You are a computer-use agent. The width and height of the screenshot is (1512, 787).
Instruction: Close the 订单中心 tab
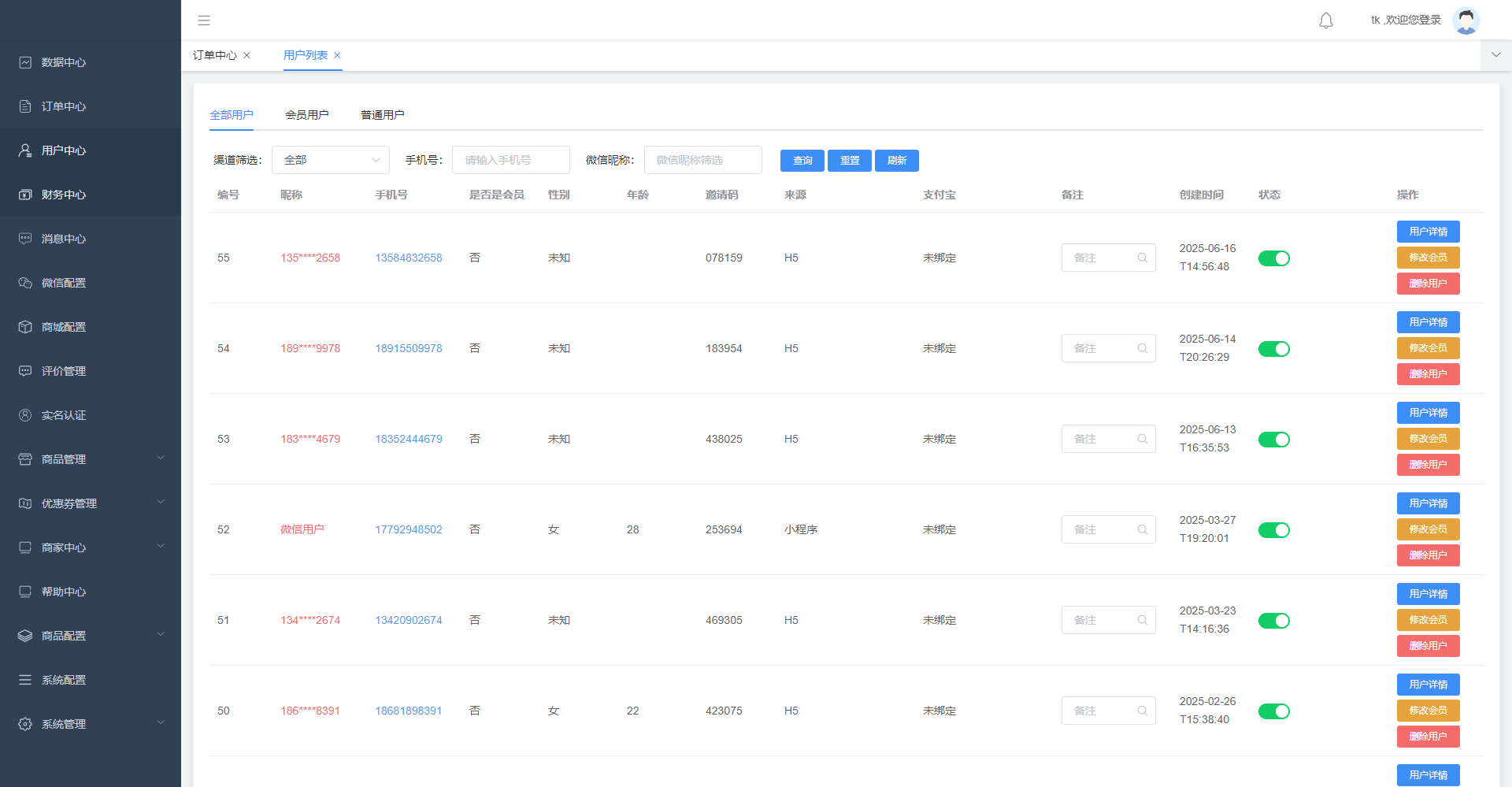pyautogui.click(x=246, y=55)
